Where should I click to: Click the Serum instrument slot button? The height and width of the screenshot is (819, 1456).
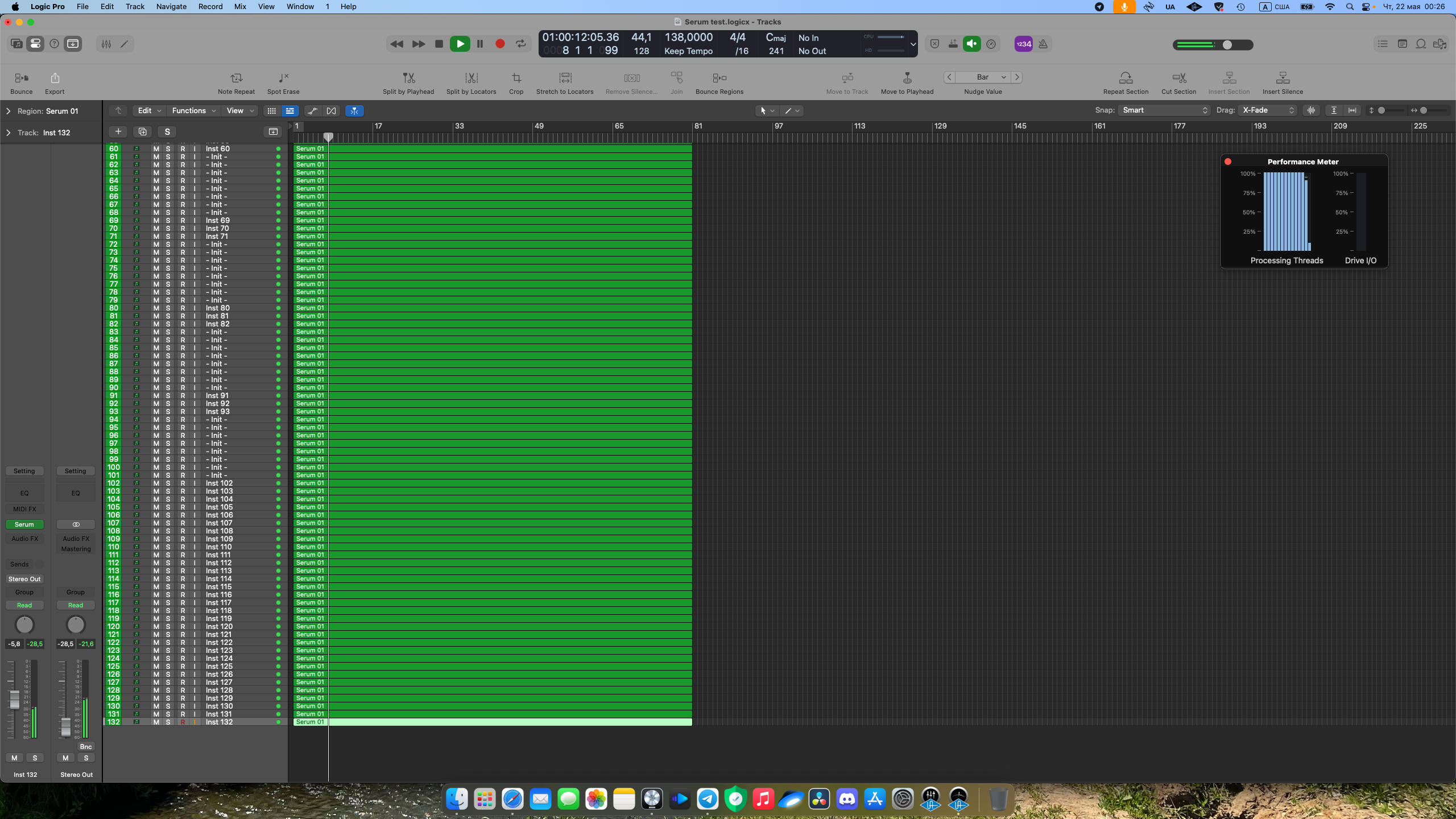(x=24, y=524)
